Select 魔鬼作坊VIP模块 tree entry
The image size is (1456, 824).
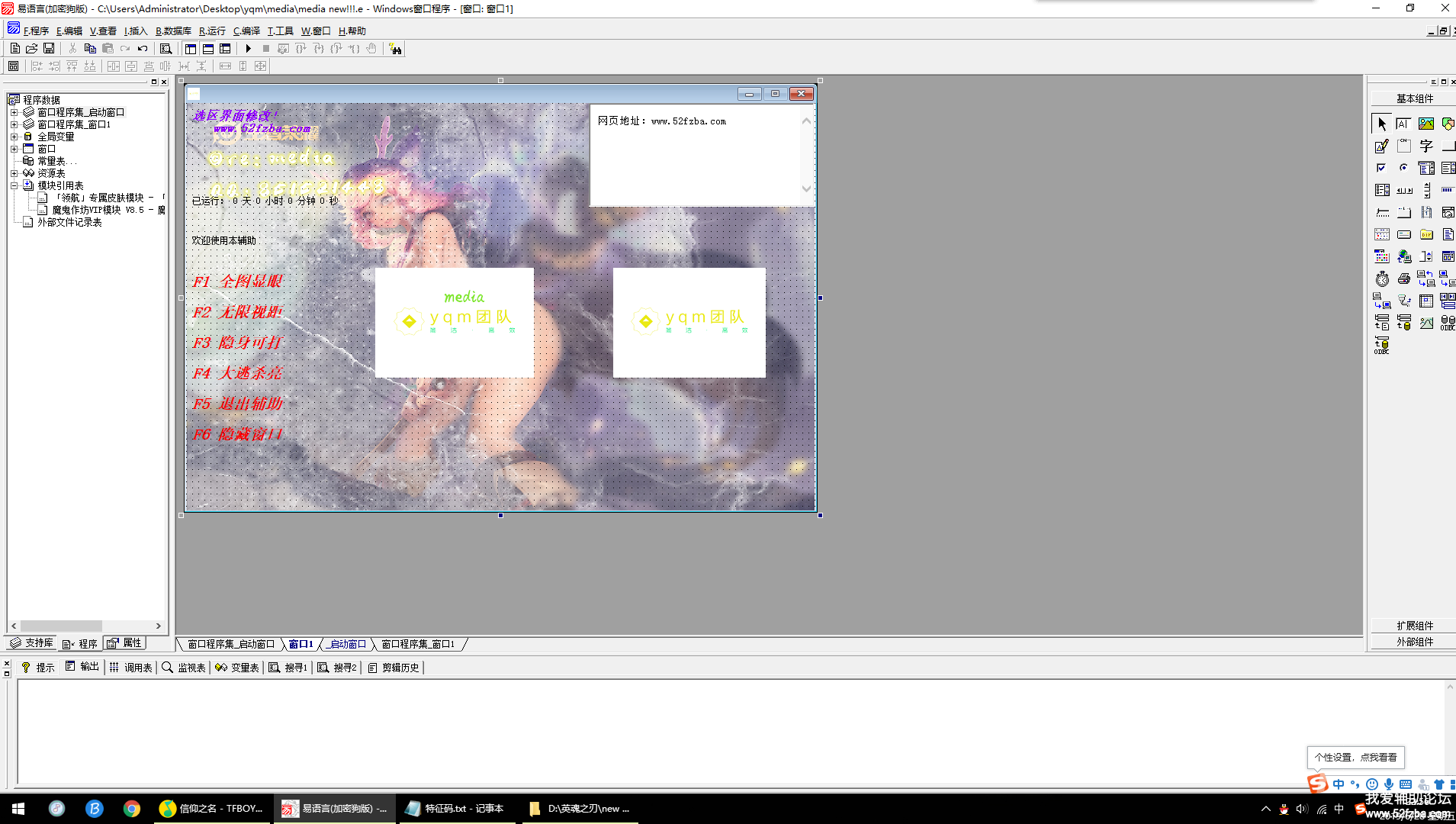tap(108, 210)
